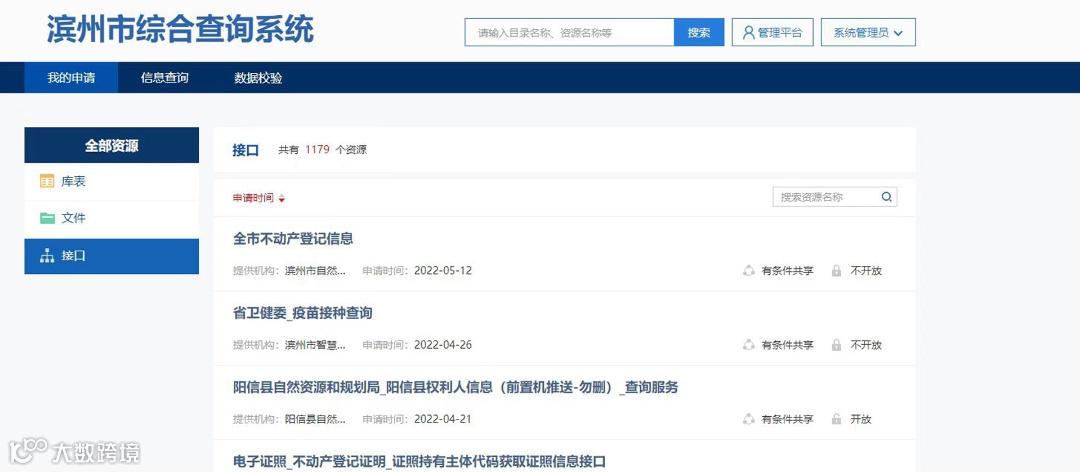The width and height of the screenshot is (1080, 472).
Task: Switch to 我的申请 tab
Action: point(71,78)
